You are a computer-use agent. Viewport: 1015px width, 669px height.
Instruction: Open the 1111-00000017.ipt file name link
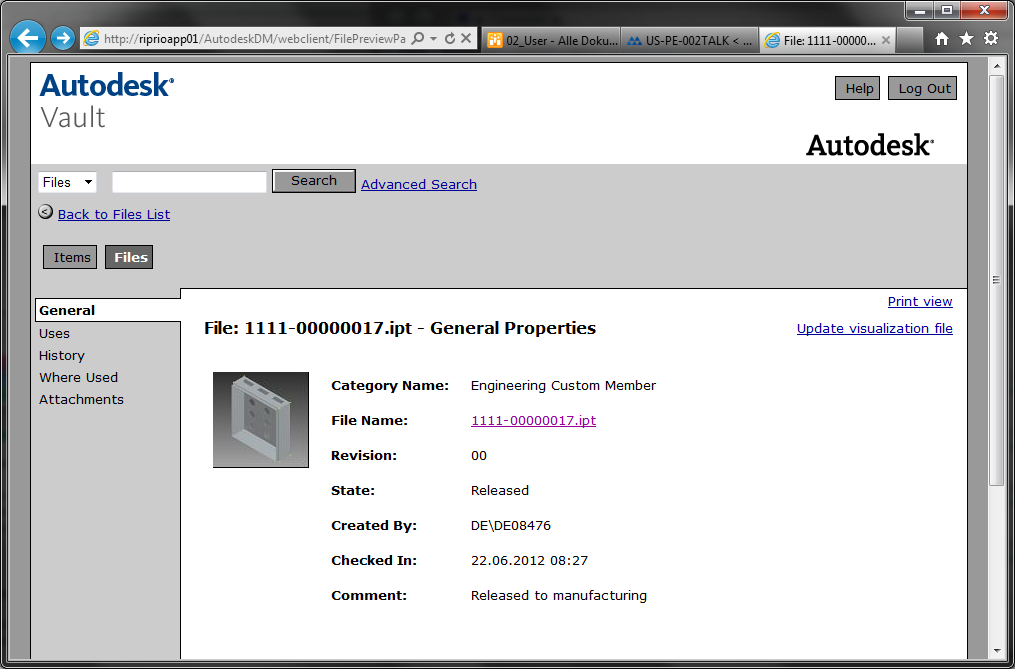click(x=533, y=421)
